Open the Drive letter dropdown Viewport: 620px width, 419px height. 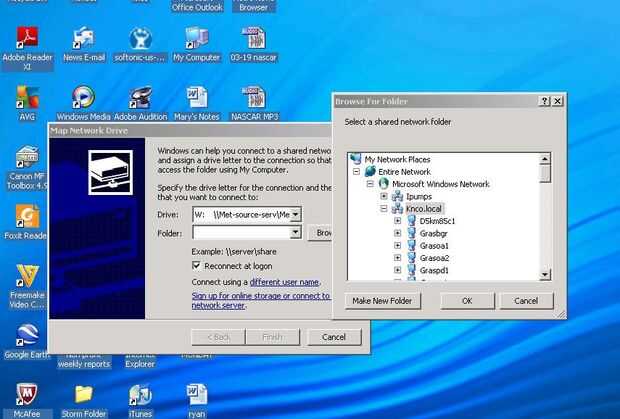point(295,214)
